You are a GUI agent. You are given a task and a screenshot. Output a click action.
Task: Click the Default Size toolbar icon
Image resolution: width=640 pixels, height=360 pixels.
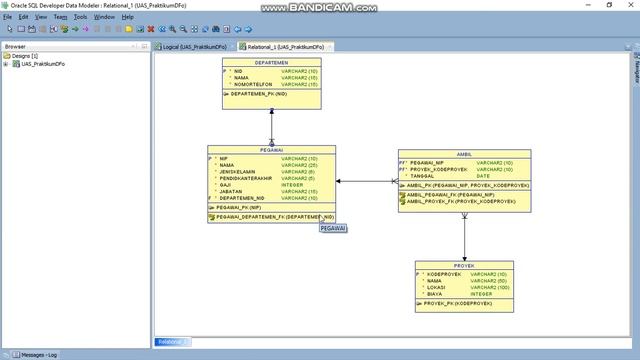[205, 29]
